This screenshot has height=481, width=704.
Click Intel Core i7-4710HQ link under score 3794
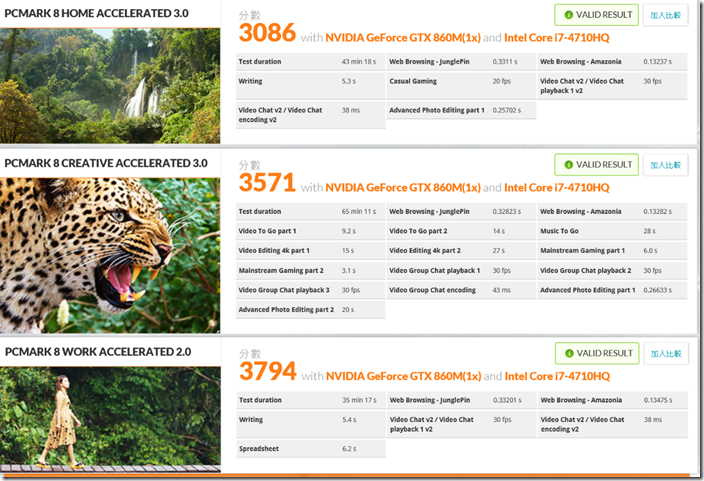point(557,376)
